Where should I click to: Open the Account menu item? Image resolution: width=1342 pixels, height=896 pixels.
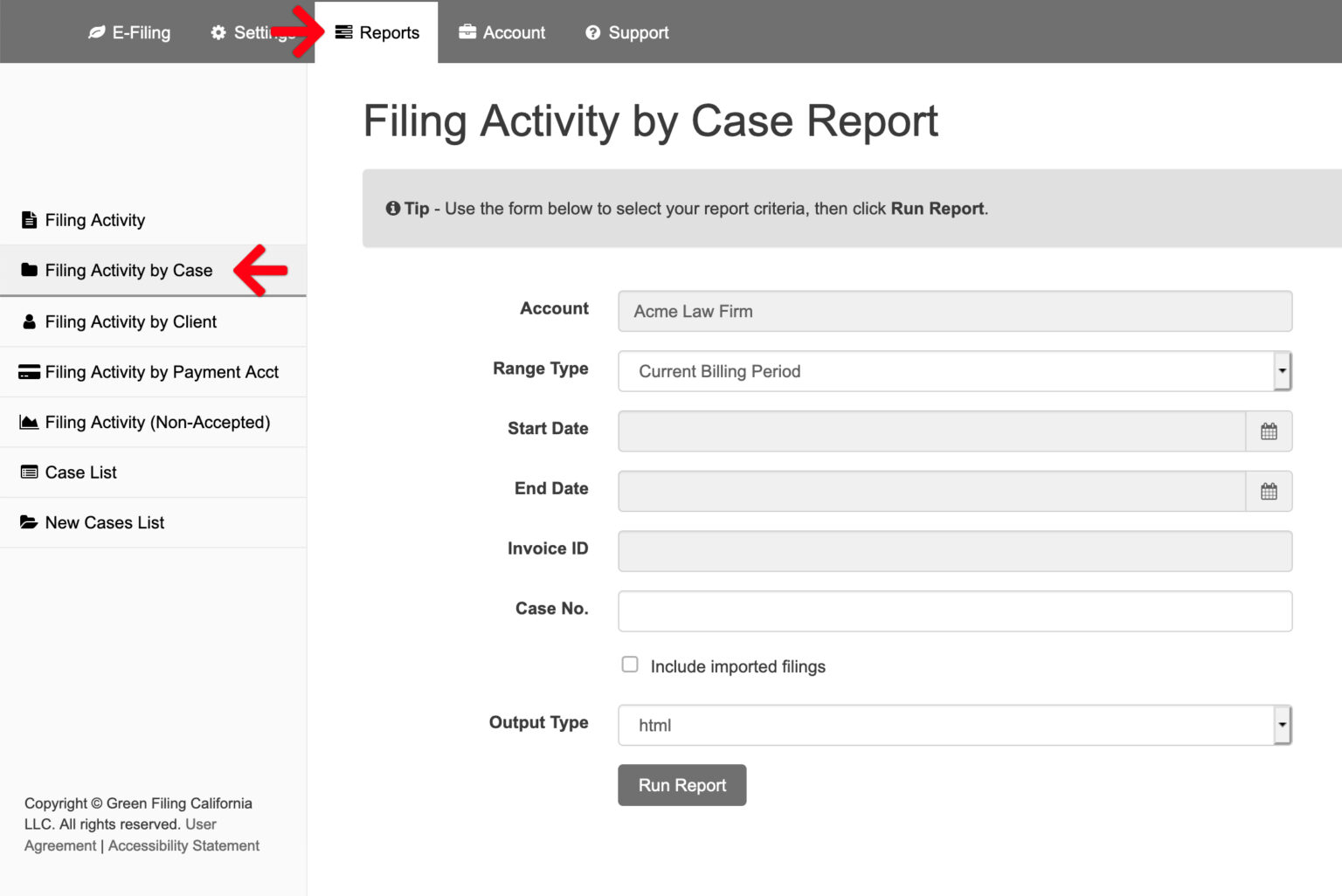pos(513,32)
